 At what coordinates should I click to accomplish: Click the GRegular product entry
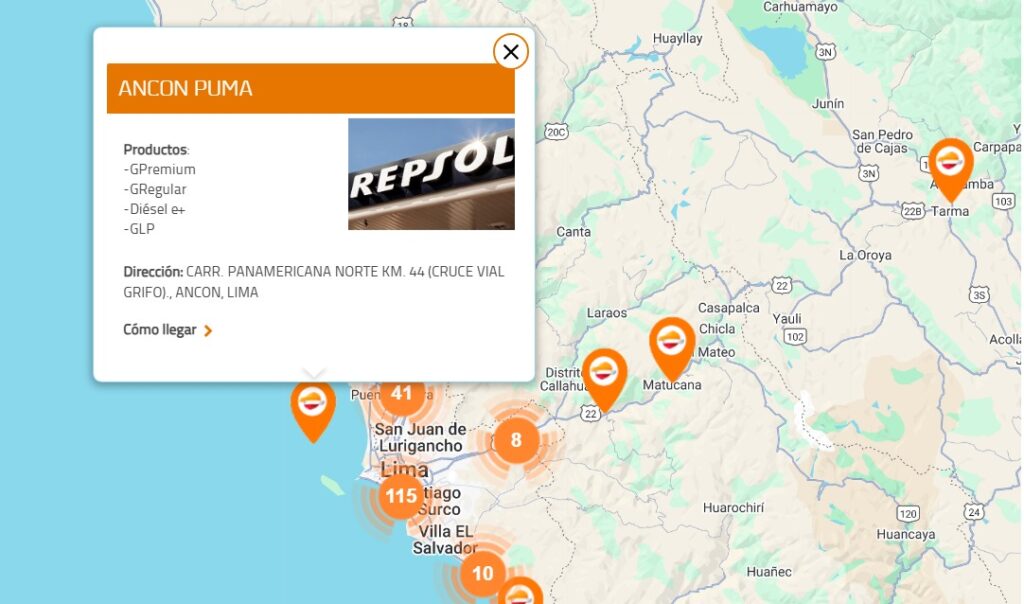tap(155, 189)
